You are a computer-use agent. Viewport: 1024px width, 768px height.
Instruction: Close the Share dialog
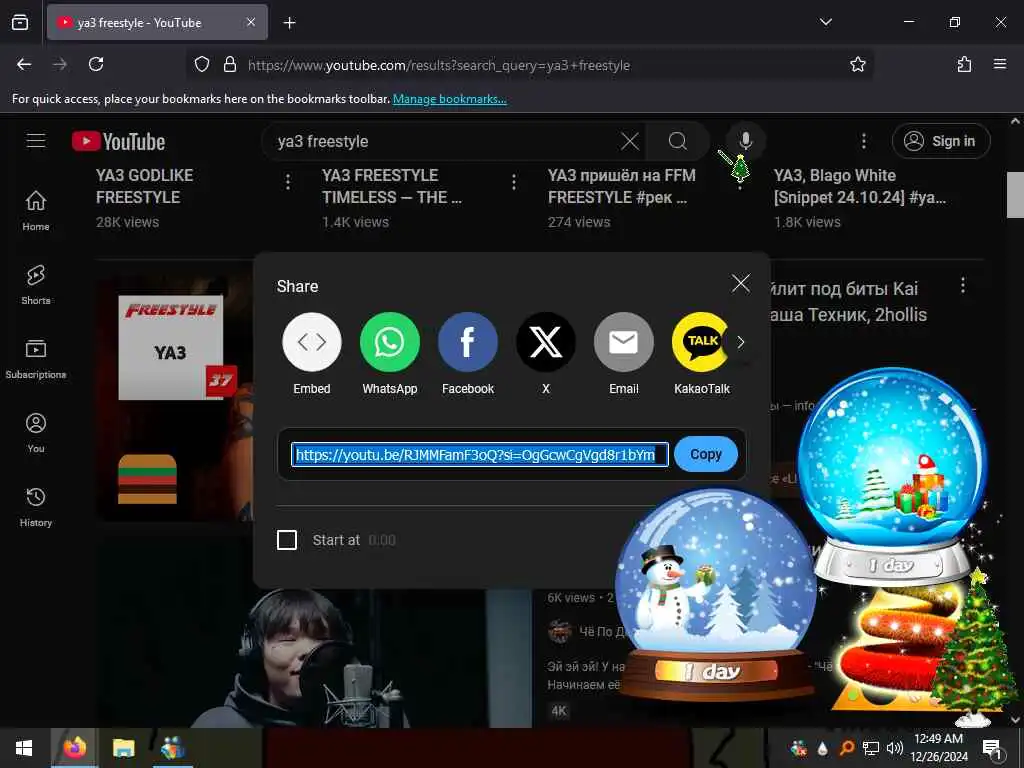(741, 283)
